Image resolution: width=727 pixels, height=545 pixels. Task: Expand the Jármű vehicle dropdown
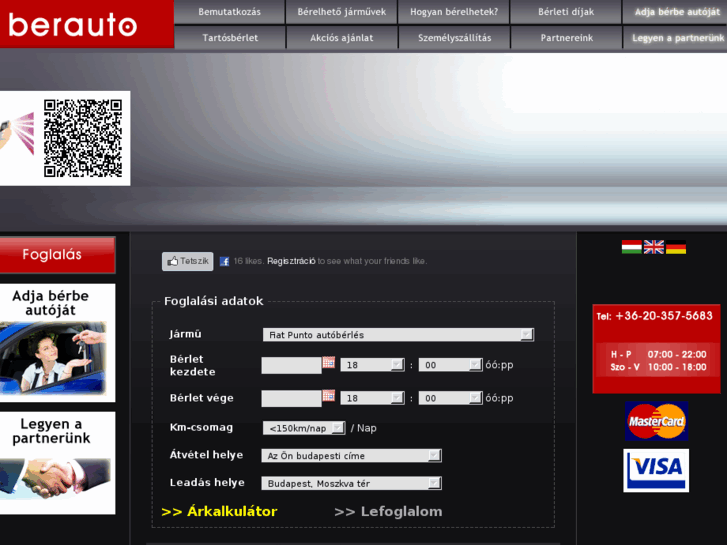(x=398, y=335)
